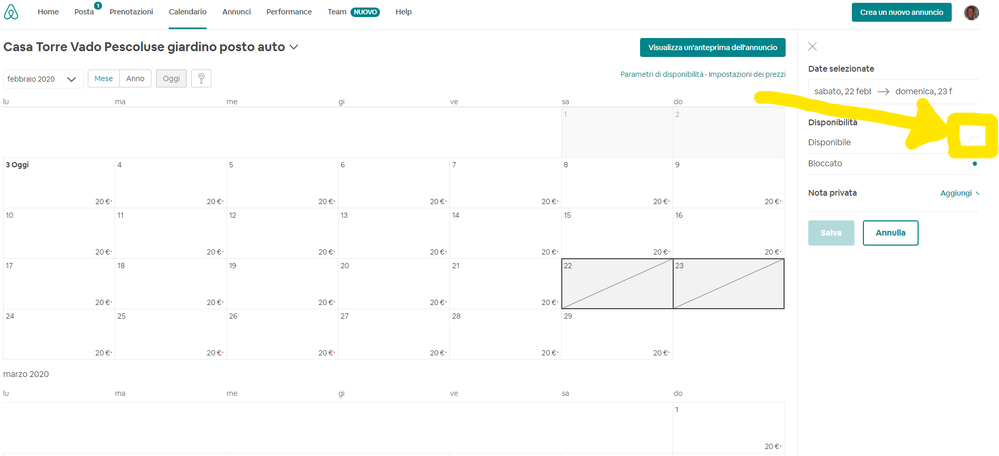Click Crea un nuovo annuncio button
The height and width of the screenshot is (456, 999).
coord(901,12)
